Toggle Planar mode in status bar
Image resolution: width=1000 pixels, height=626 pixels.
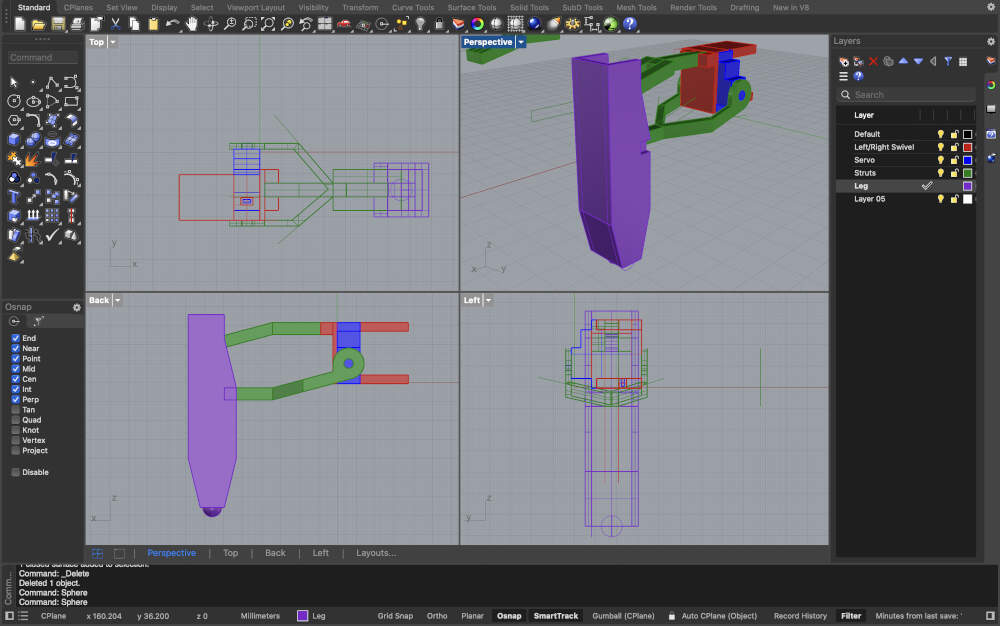(x=473, y=616)
